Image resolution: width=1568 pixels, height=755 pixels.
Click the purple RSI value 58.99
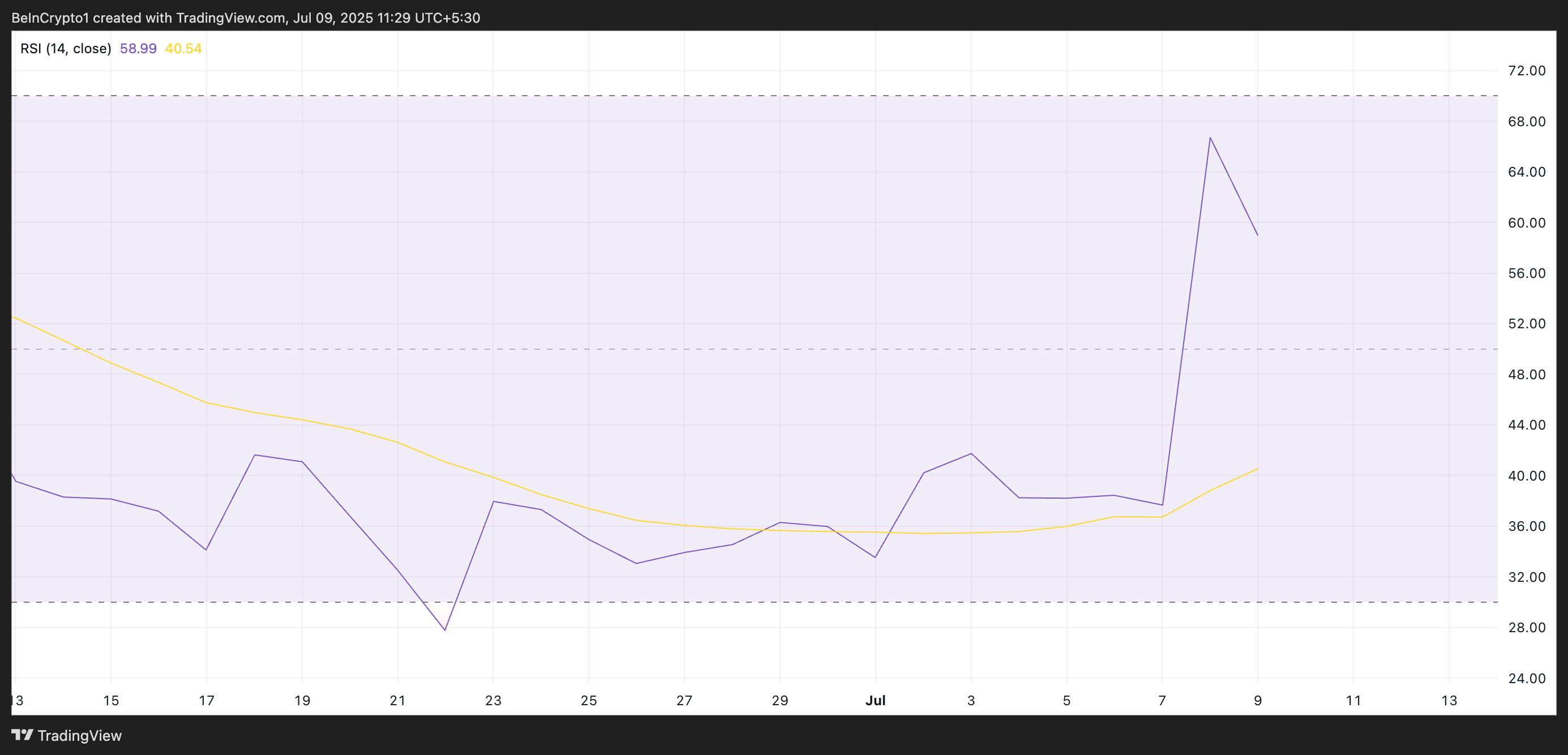138,49
